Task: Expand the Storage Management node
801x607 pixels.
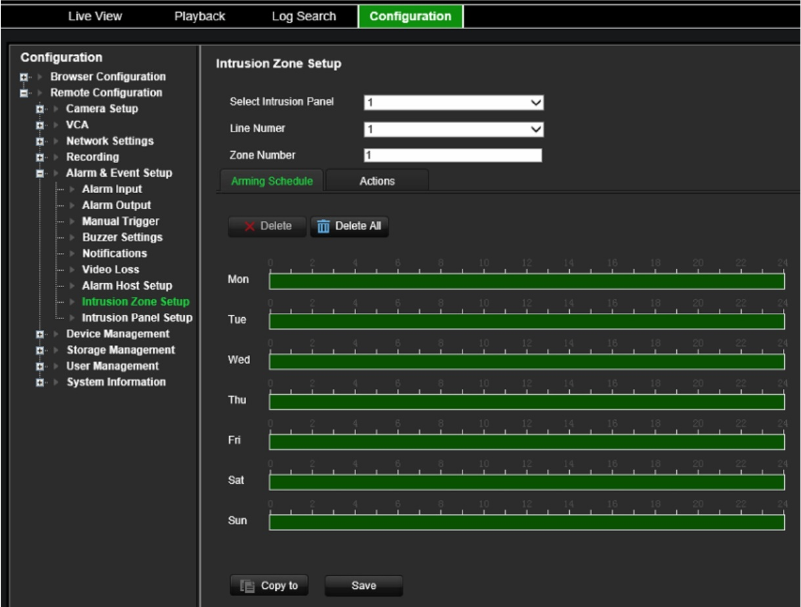Action: tap(40, 350)
